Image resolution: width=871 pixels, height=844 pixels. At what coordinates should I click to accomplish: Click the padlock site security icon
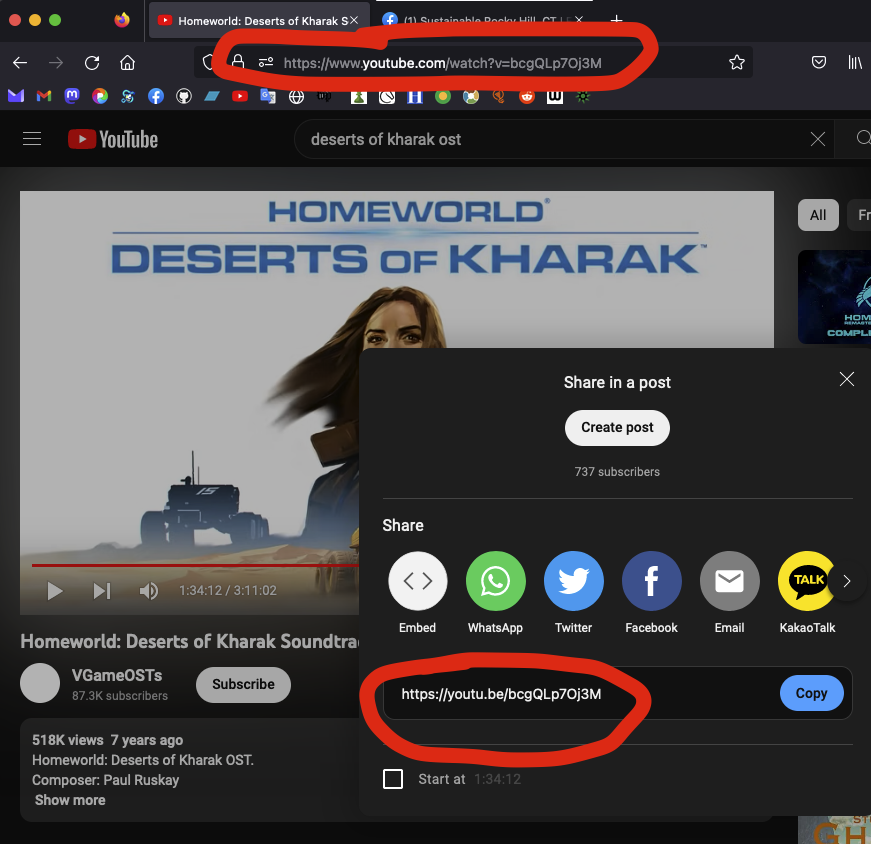click(238, 62)
